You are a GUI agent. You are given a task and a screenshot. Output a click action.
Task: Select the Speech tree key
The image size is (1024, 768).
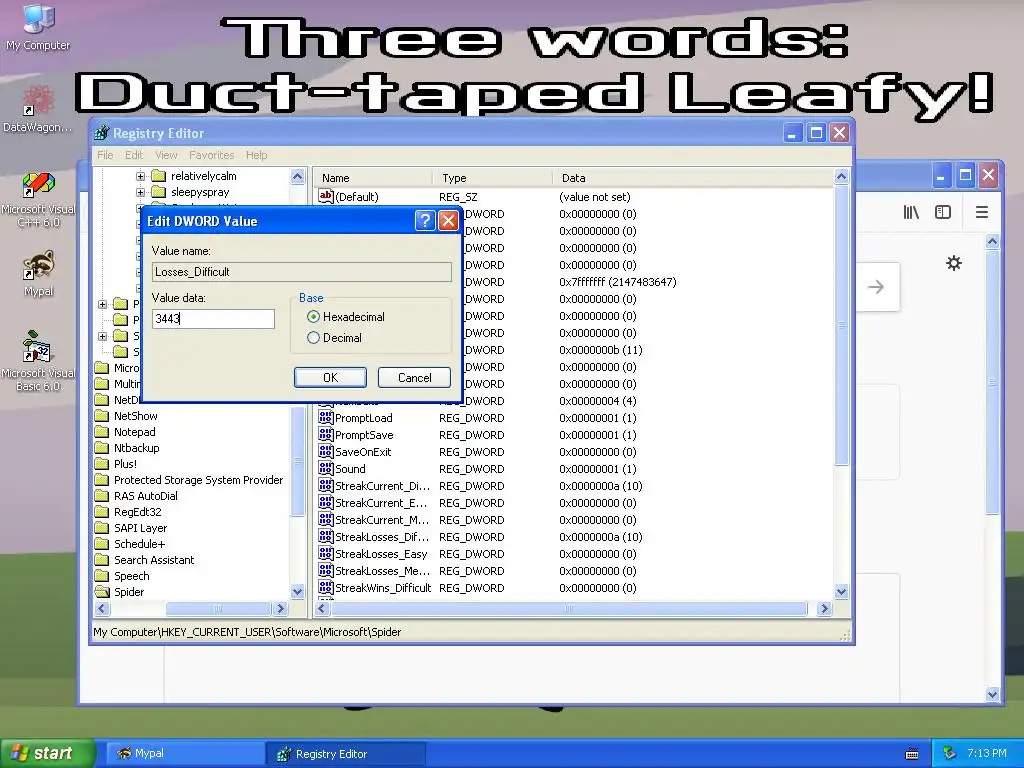pyautogui.click(x=131, y=576)
